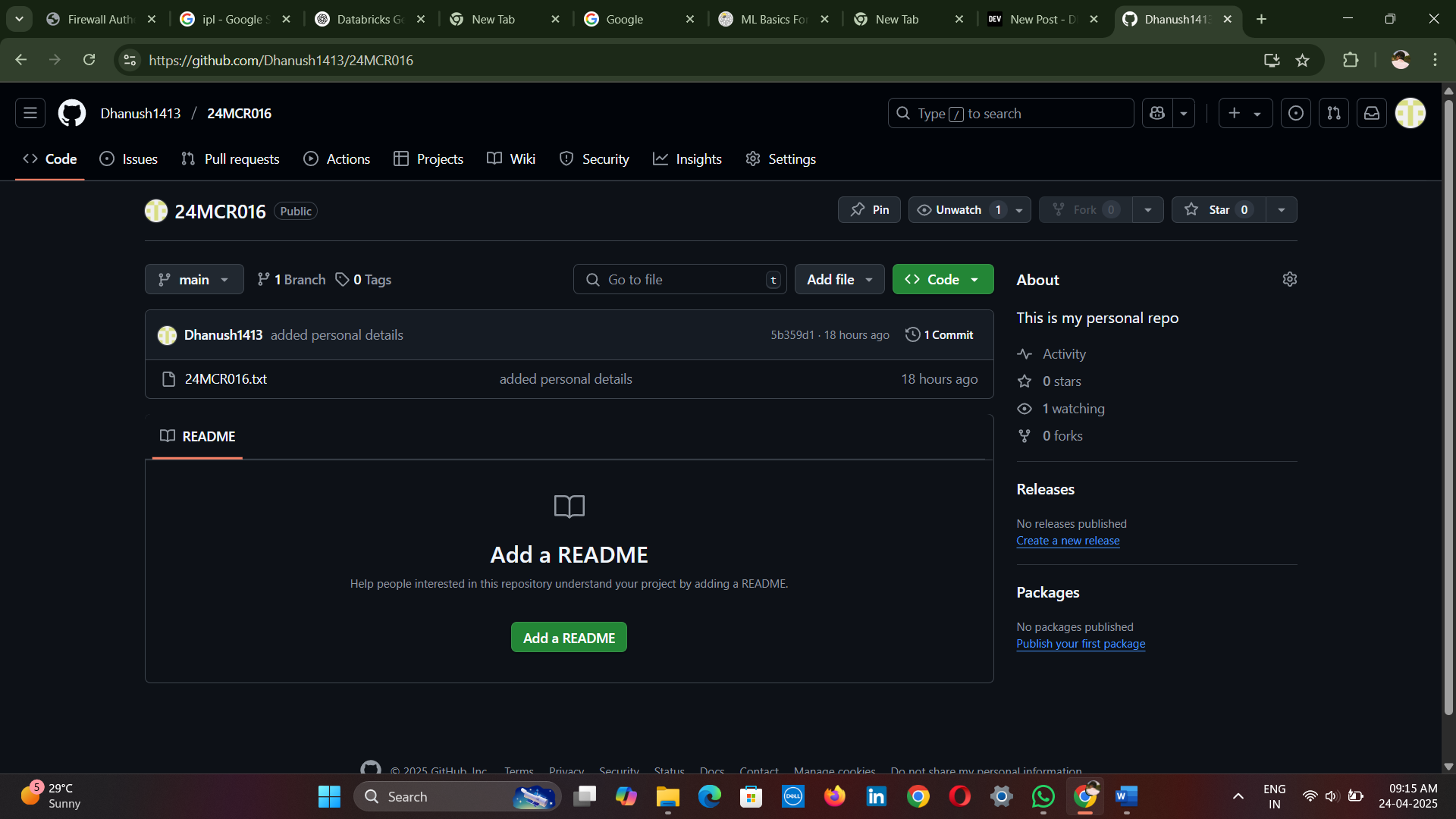
Task: Open repository Settings tab
Action: pos(780,159)
